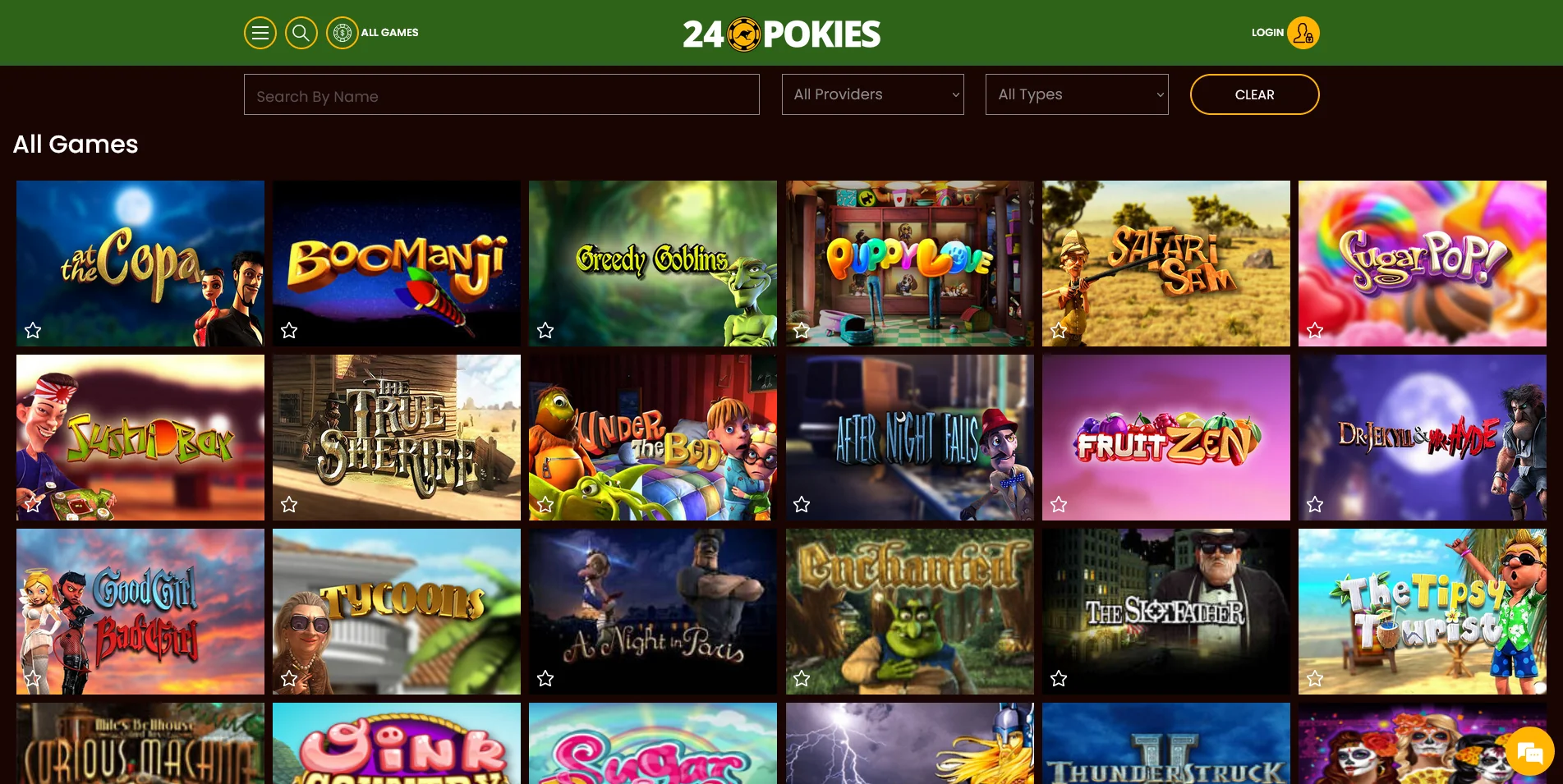Open the live chat bubble icon
Viewport: 1563px width, 784px height.
click(1530, 751)
